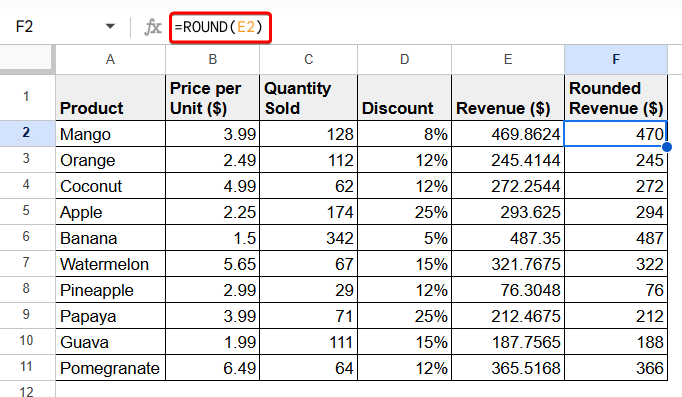Click Banana's price 1.5
Viewport: 682px width, 397px height.
pyautogui.click(x=213, y=237)
